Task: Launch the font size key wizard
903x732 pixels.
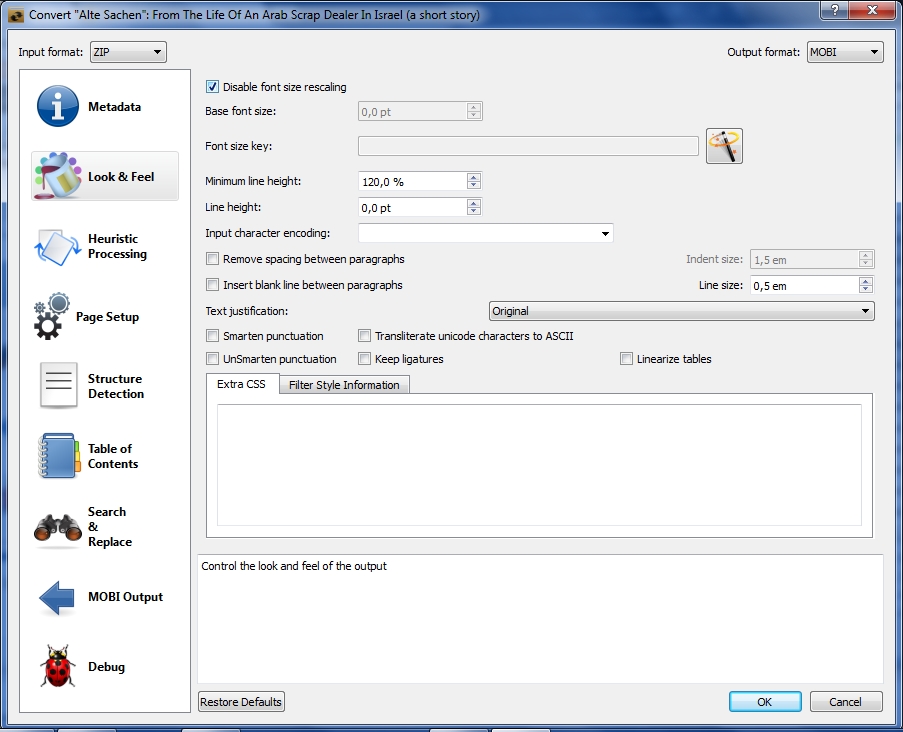Action: (x=724, y=146)
